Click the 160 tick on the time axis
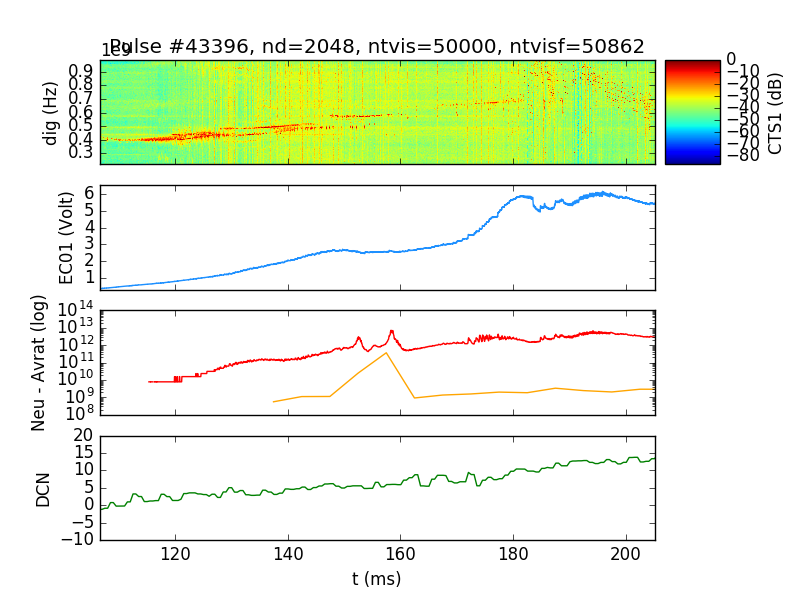Image resolution: width=800 pixels, height=600 pixels. (401, 553)
